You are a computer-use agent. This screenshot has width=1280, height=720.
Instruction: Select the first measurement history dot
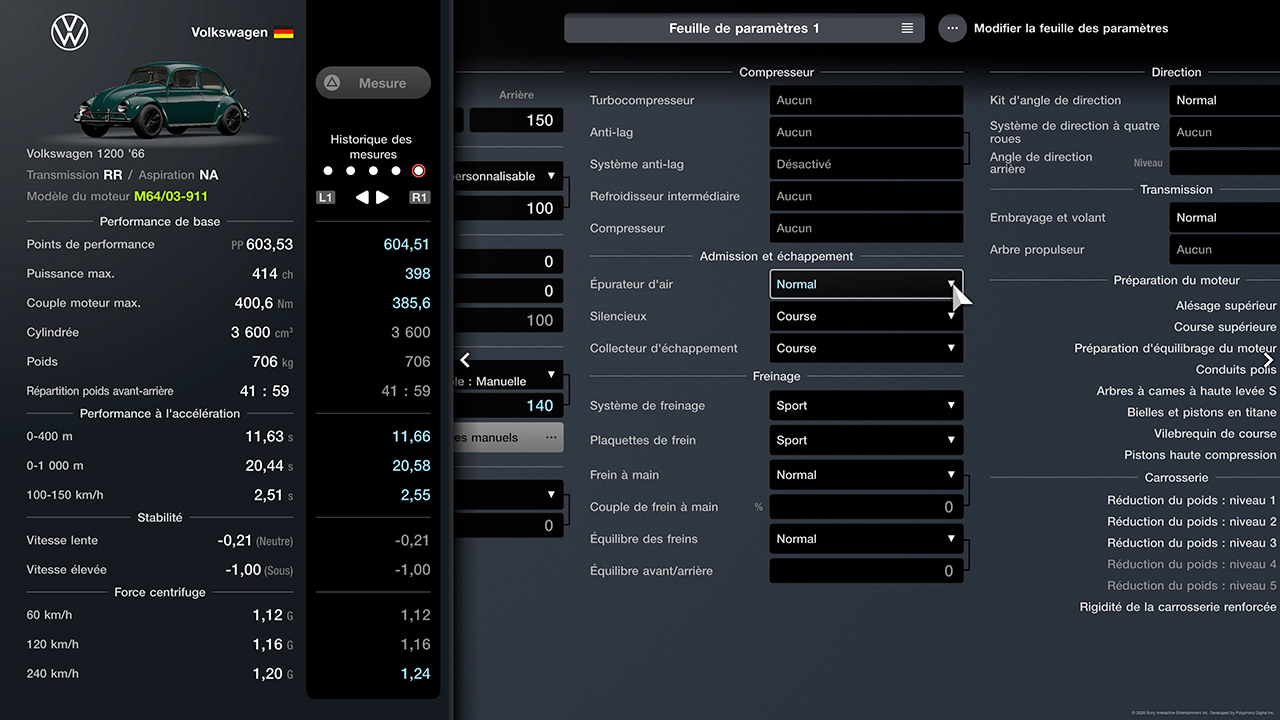(x=327, y=170)
